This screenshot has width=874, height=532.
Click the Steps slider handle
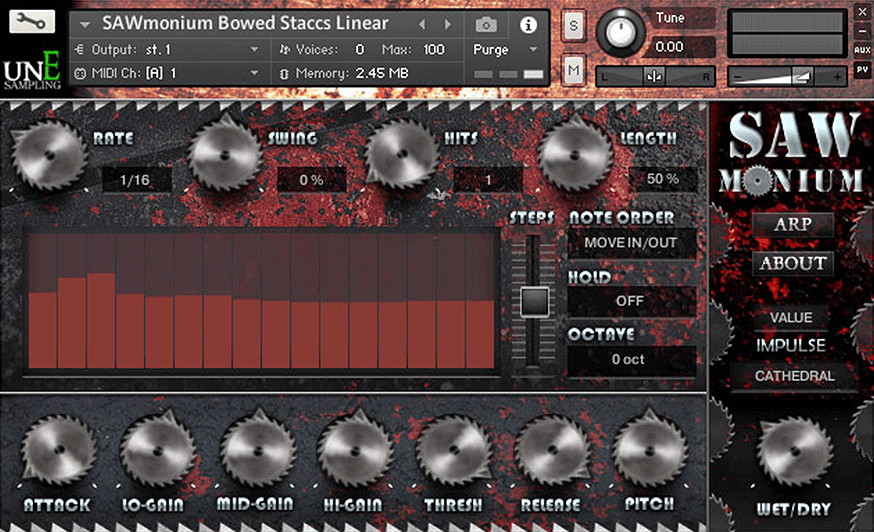click(x=534, y=301)
